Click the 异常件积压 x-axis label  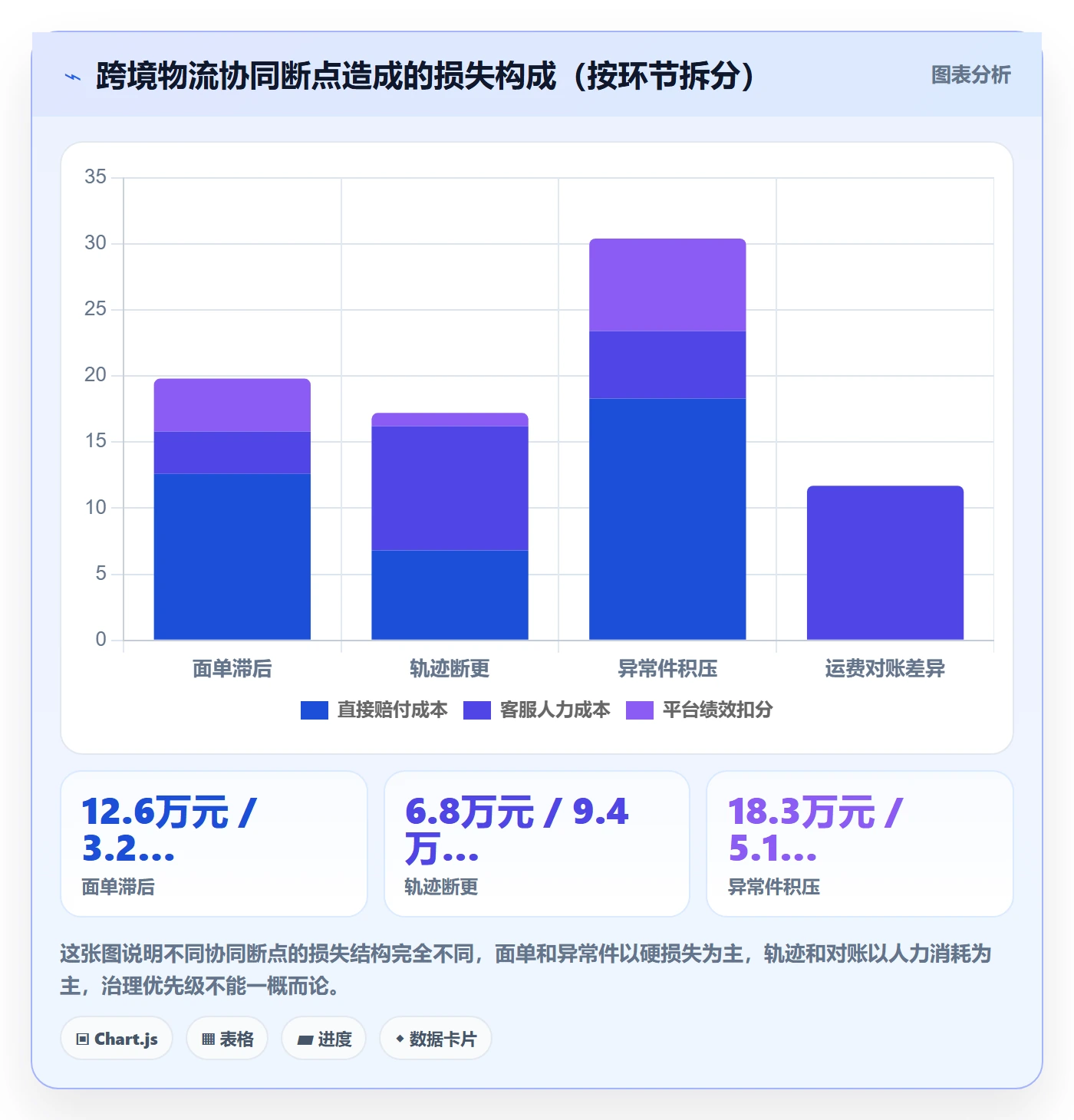coord(667,669)
